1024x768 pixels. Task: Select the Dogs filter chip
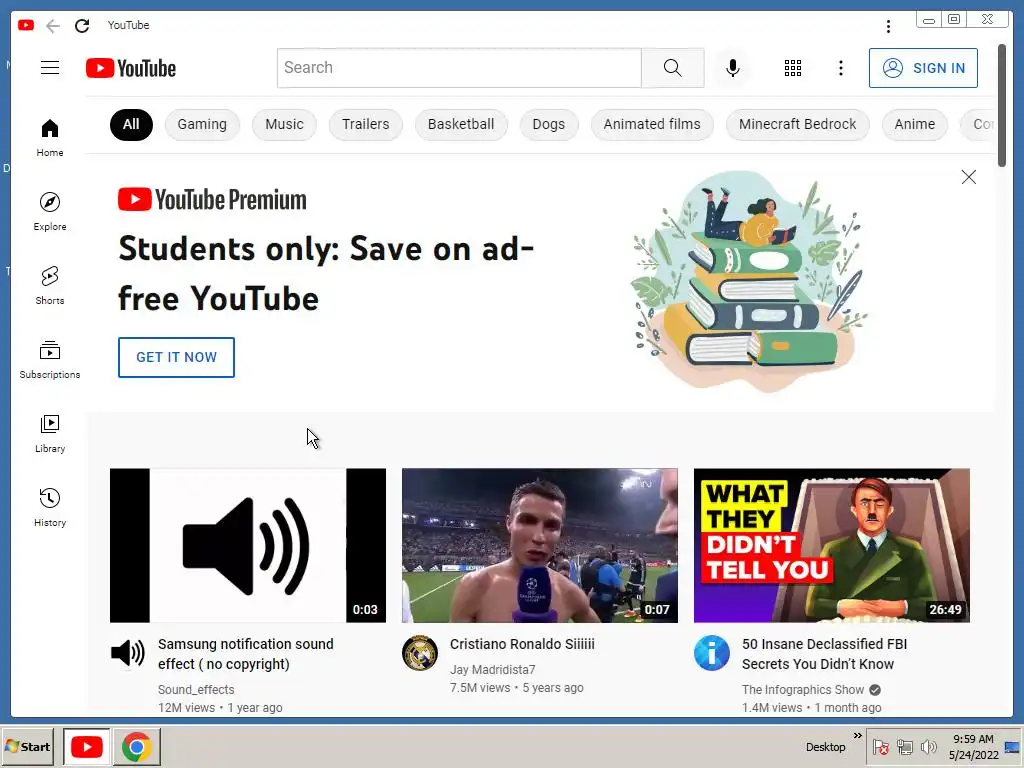(549, 125)
